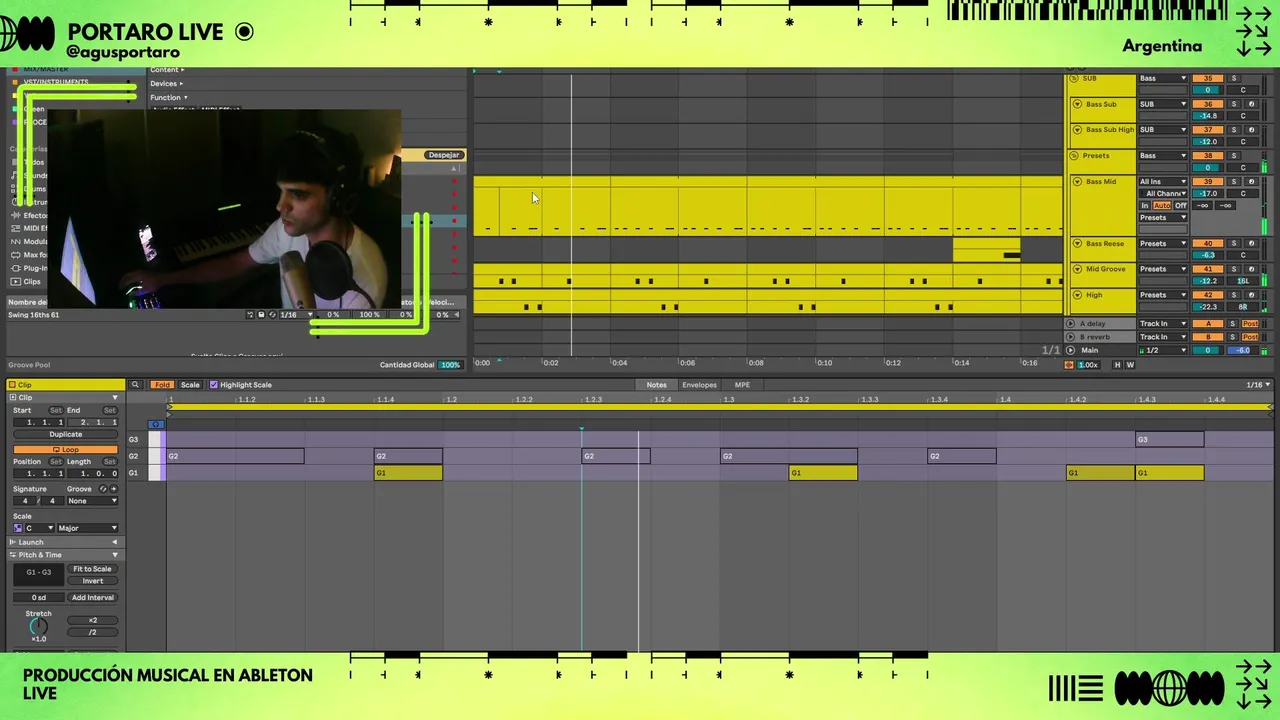Toggle the Post button on A delay
Viewport: 1280px width, 720px height.
coord(1250,324)
